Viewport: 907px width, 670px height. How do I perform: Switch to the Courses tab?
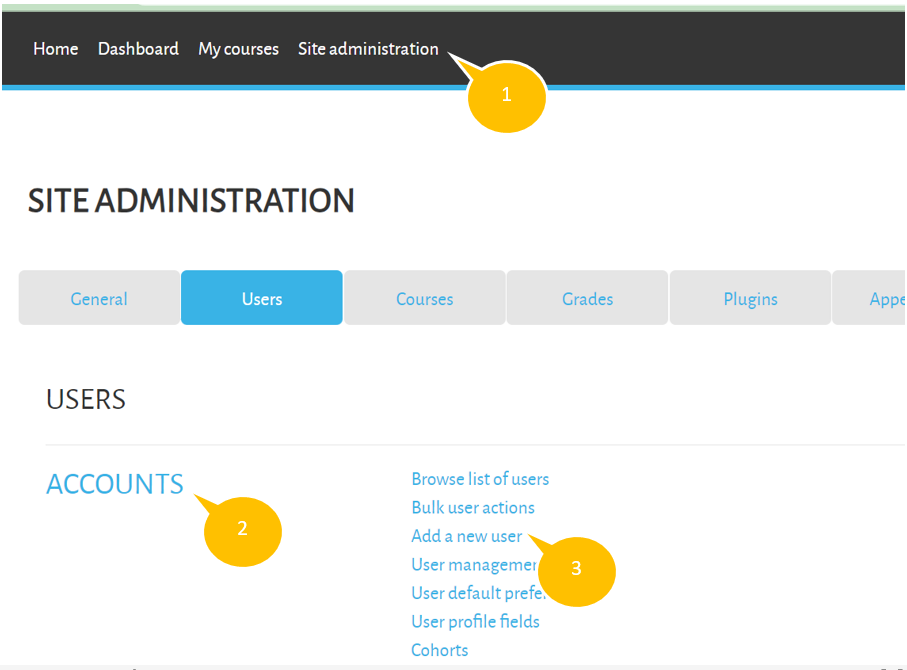click(x=424, y=299)
